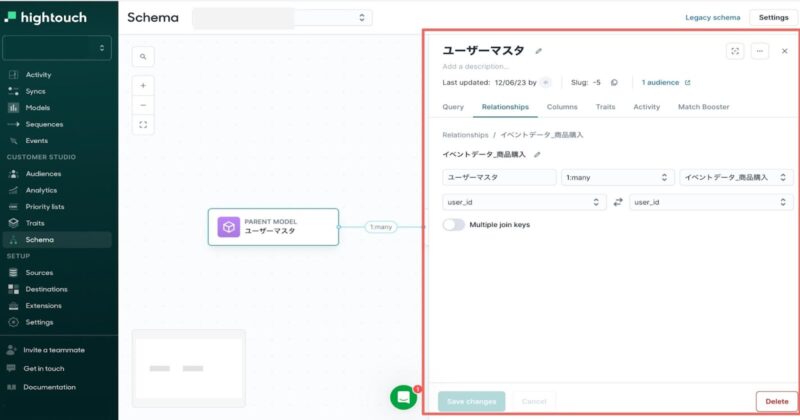Switch to the Relationships tab

505,107
